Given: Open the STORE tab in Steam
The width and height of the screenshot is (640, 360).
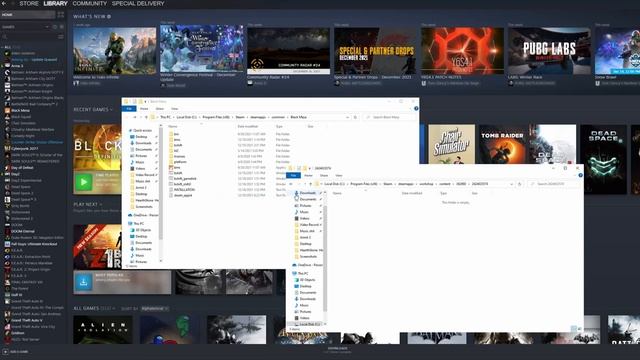Looking at the screenshot, I should pyautogui.click(x=29, y=3).
